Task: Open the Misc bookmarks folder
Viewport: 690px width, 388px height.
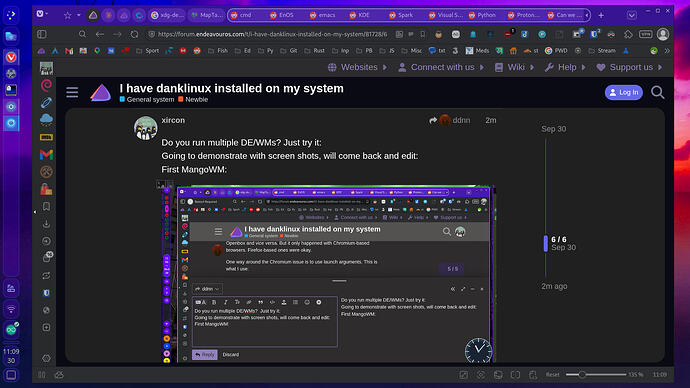Action: 411,51
